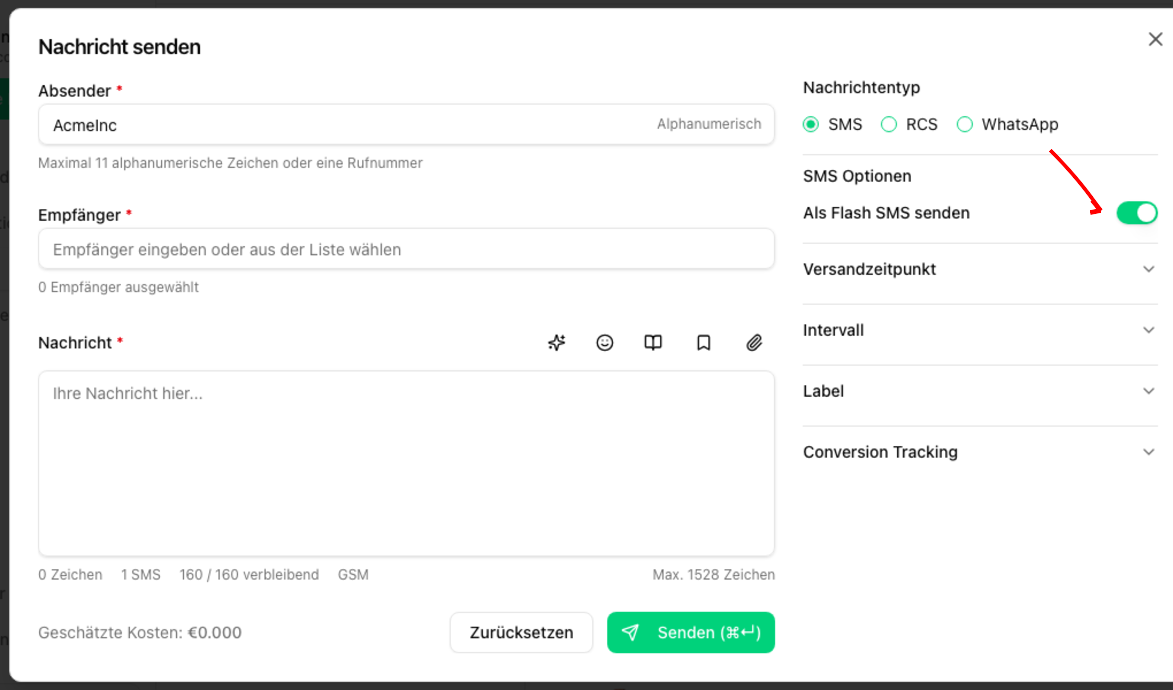Open message templates via the book icon
This screenshot has width=1173, height=690.
pyautogui.click(x=653, y=342)
